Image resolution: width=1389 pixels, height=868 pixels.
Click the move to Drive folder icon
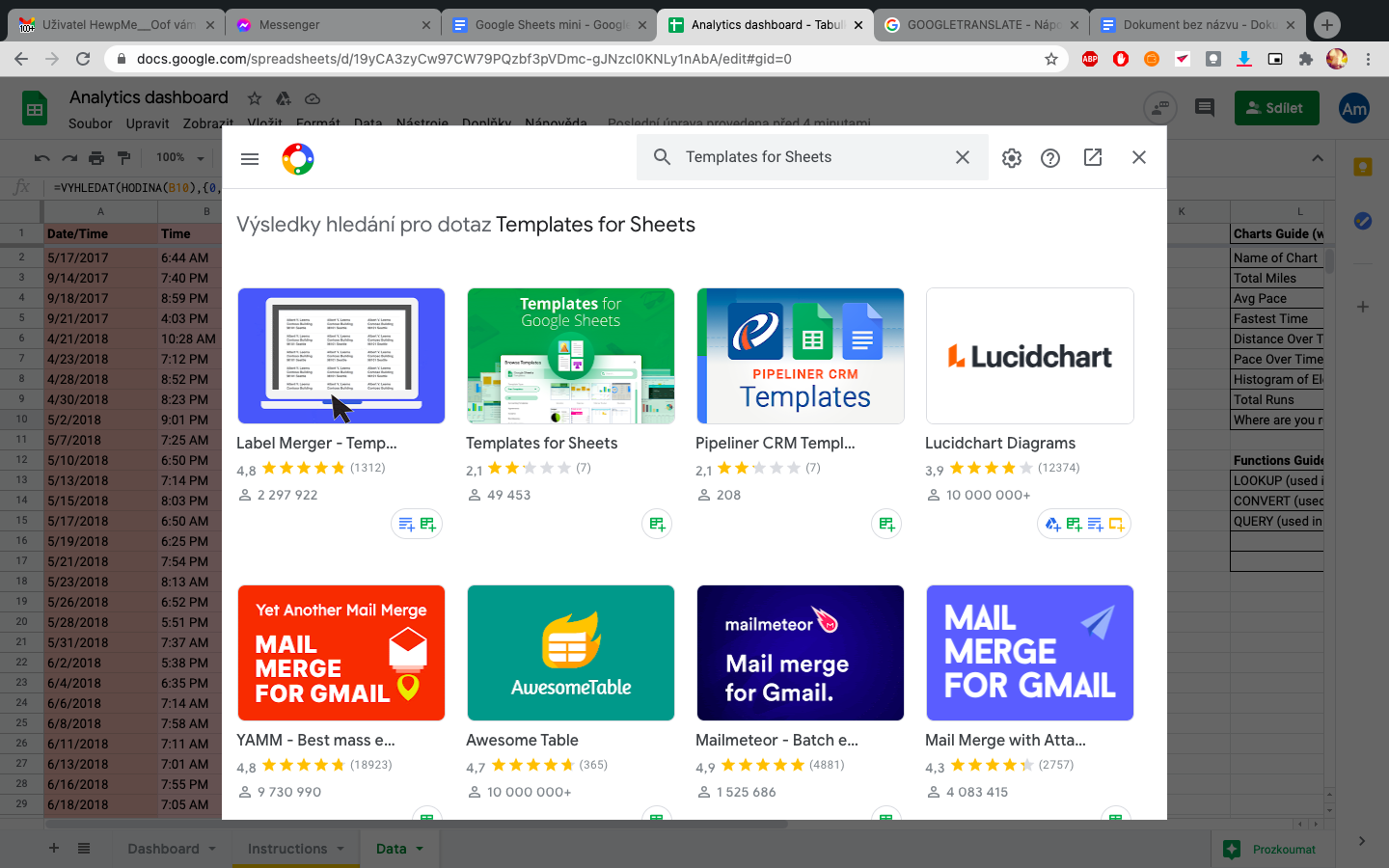tap(284, 98)
